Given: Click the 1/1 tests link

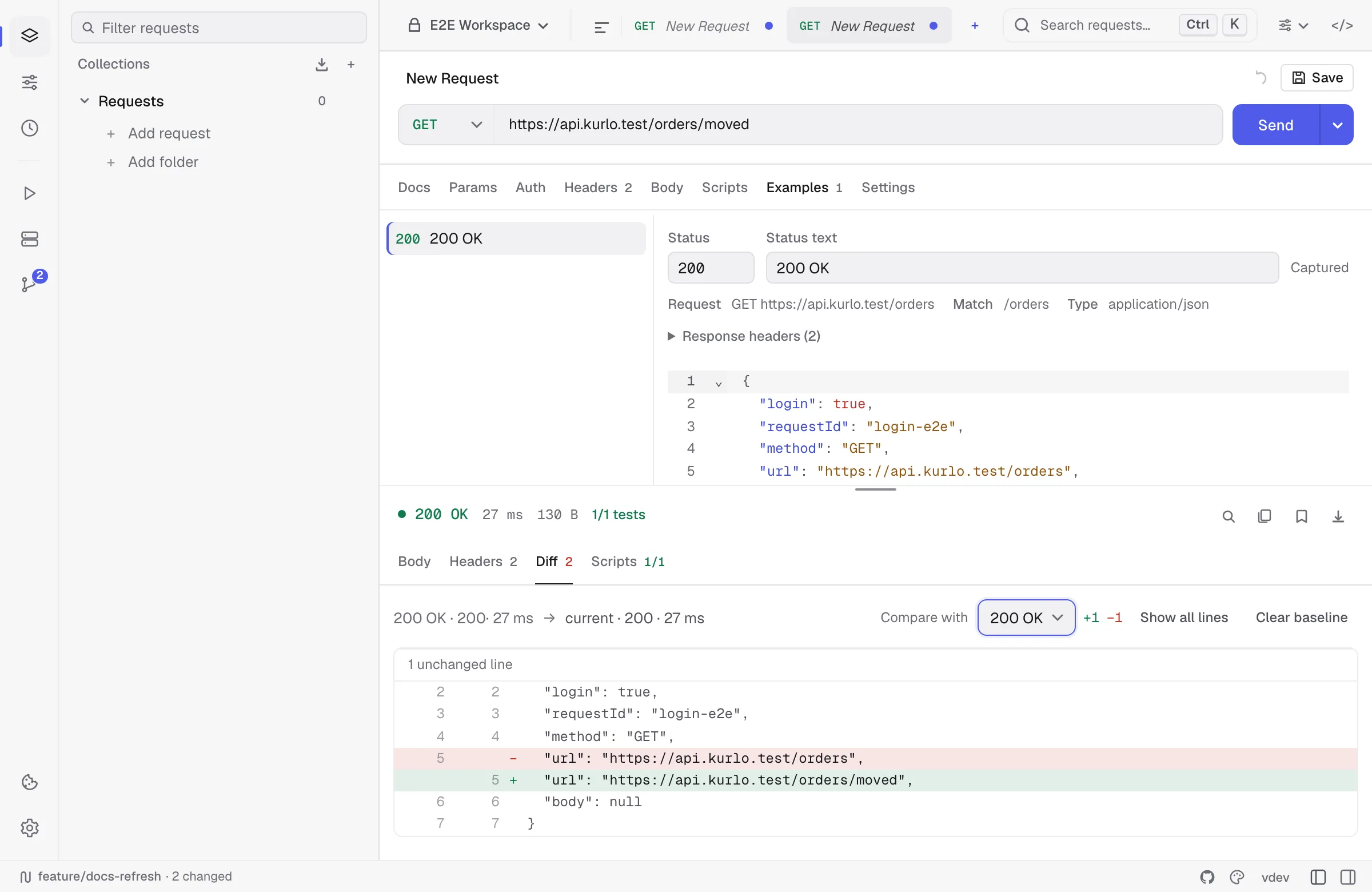Looking at the screenshot, I should (618, 514).
